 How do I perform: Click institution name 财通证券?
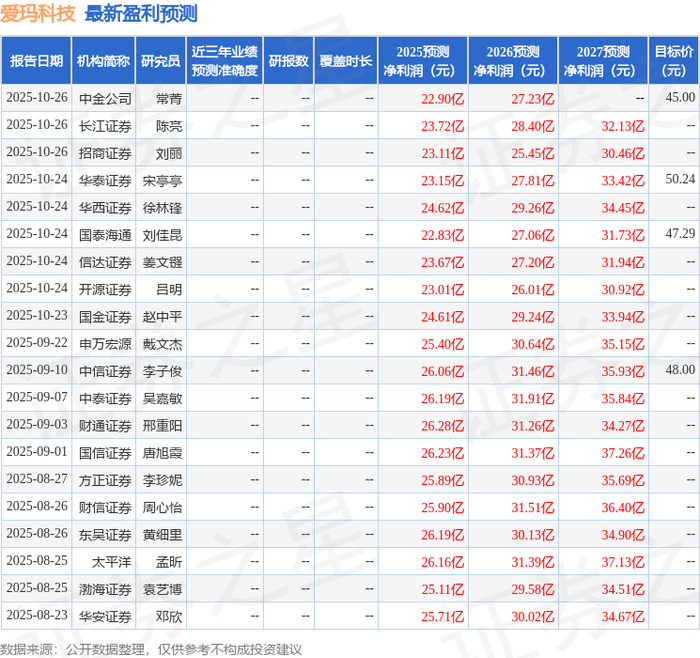click(x=105, y=426)
